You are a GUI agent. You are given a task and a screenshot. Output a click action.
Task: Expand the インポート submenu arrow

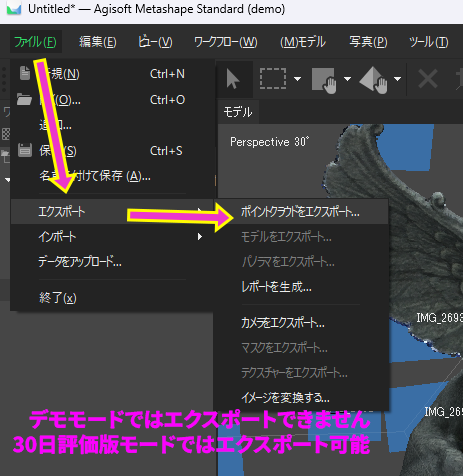200,237
